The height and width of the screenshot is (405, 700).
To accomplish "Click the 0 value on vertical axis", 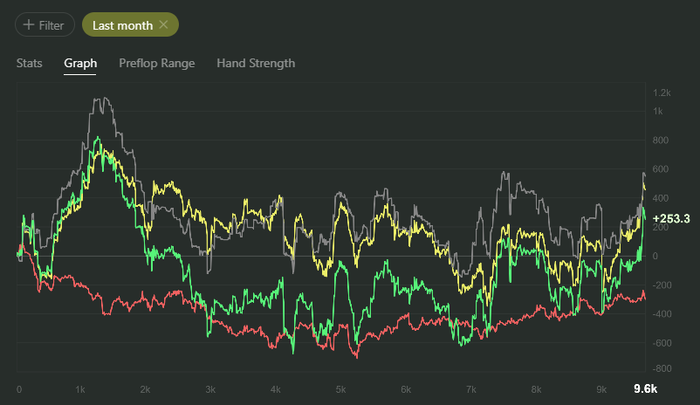I will [x=656, y=256].
